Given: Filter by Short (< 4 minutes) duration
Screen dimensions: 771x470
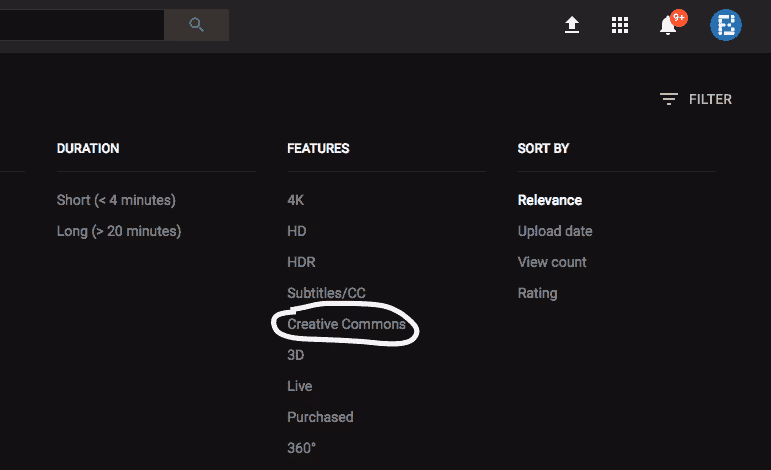Looking at the screenshot, I should point(116,200).
